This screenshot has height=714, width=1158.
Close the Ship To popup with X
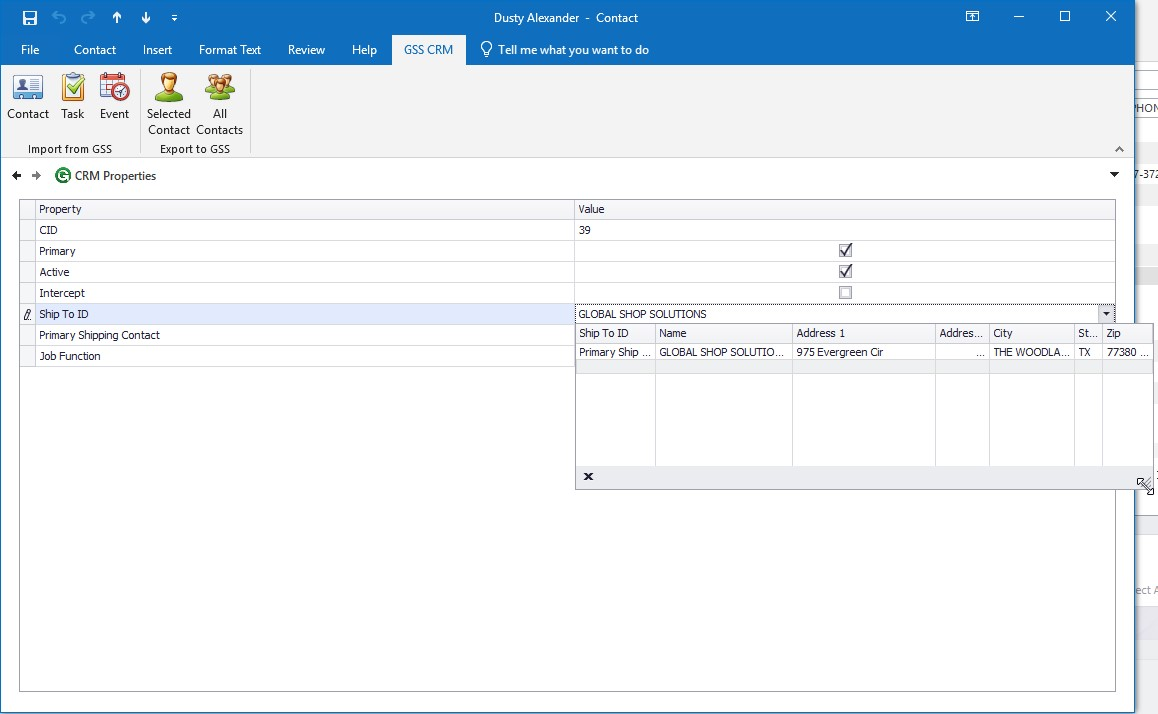(x=589, y=476)
